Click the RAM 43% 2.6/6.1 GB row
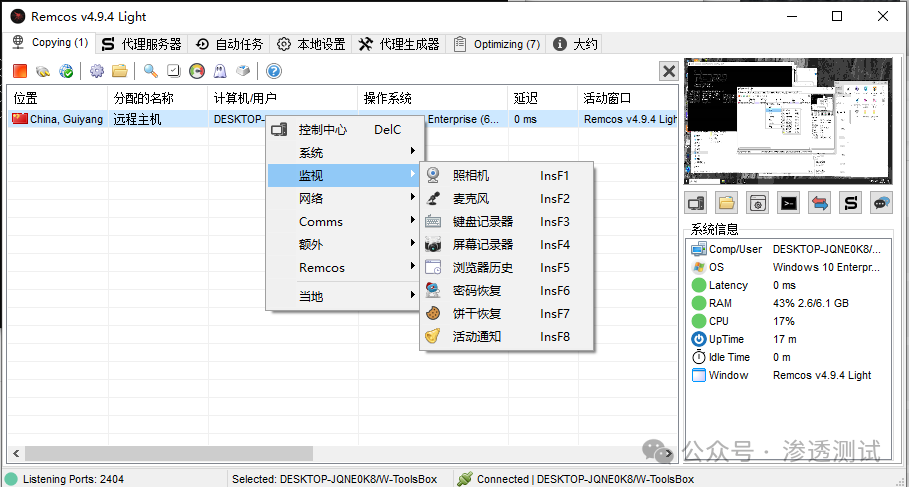 click(787, 303)
